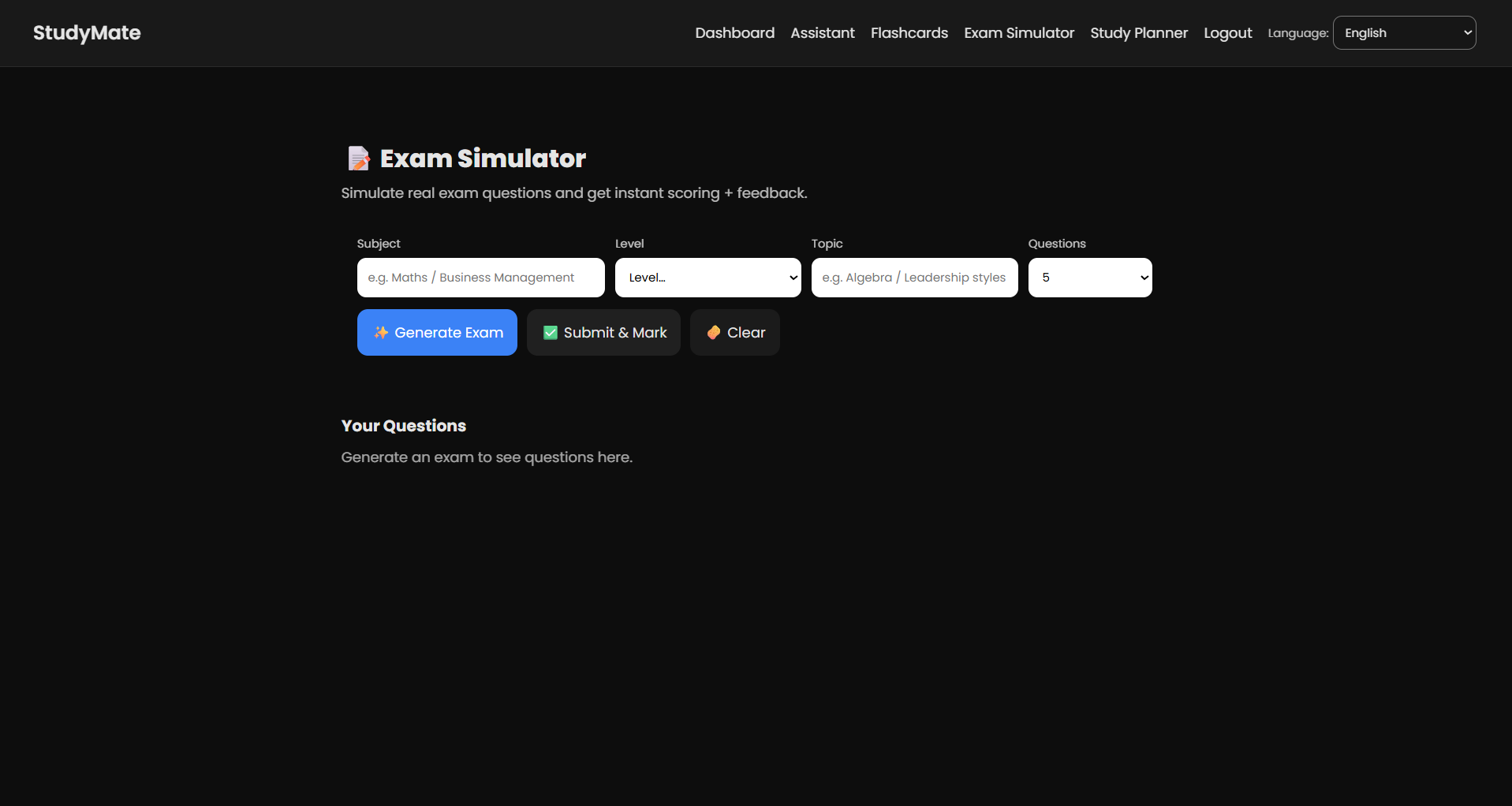Image resolution: width=1512 pixels, height=806 pixels.
Task: Click Logout in the top navigation
Action: 1226,32
